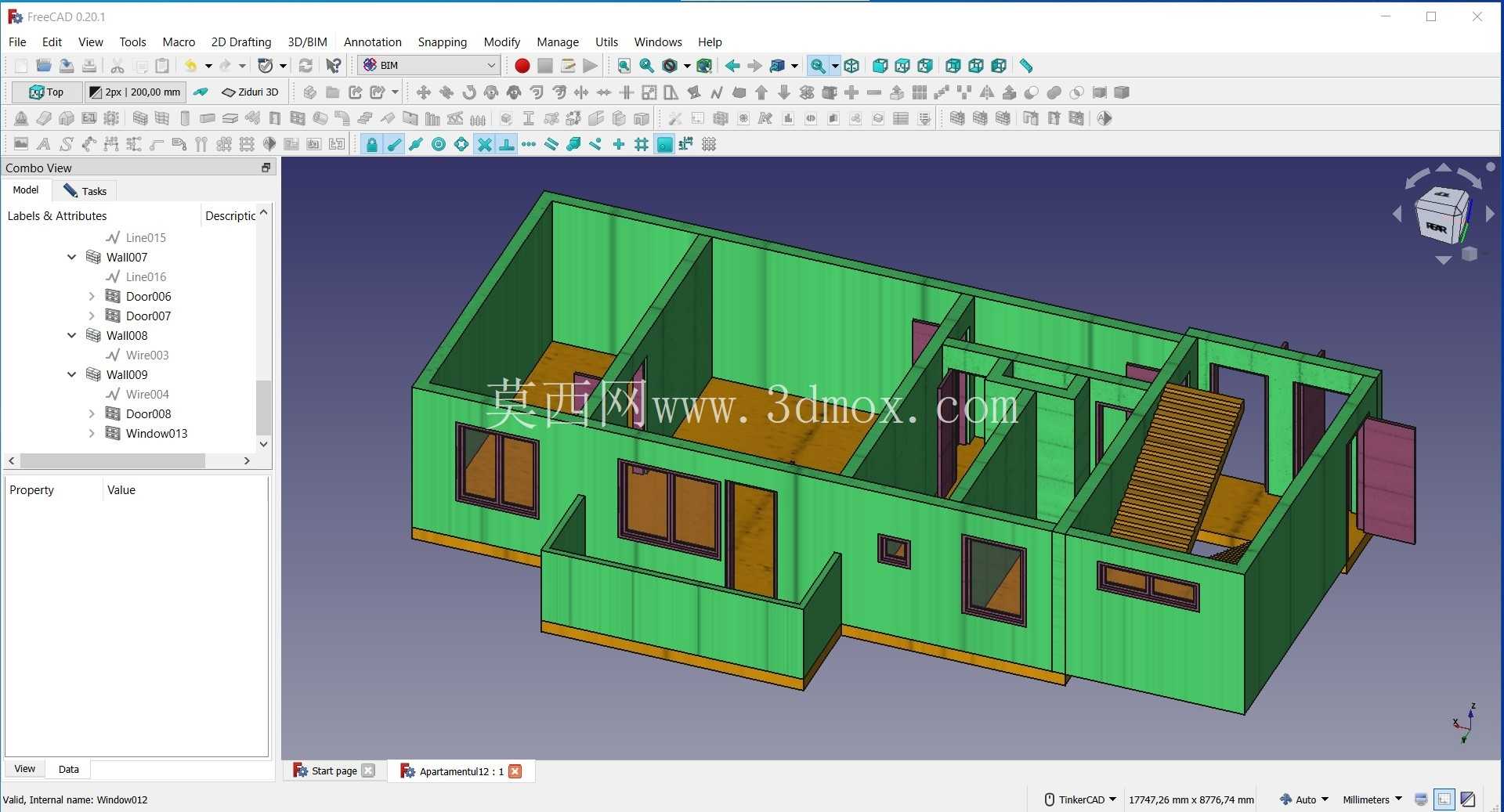Click the Add component plus icon
1504x812 pixels.
click(x=851, y=92)
